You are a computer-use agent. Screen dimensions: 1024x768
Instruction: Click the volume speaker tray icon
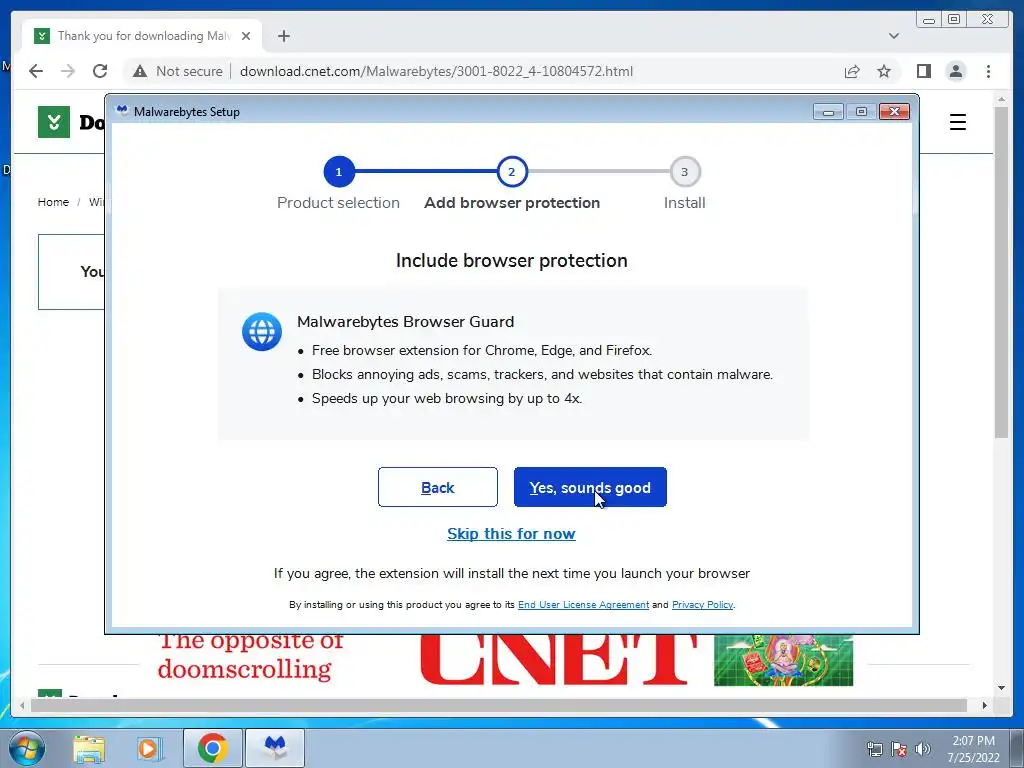[923, 749]
